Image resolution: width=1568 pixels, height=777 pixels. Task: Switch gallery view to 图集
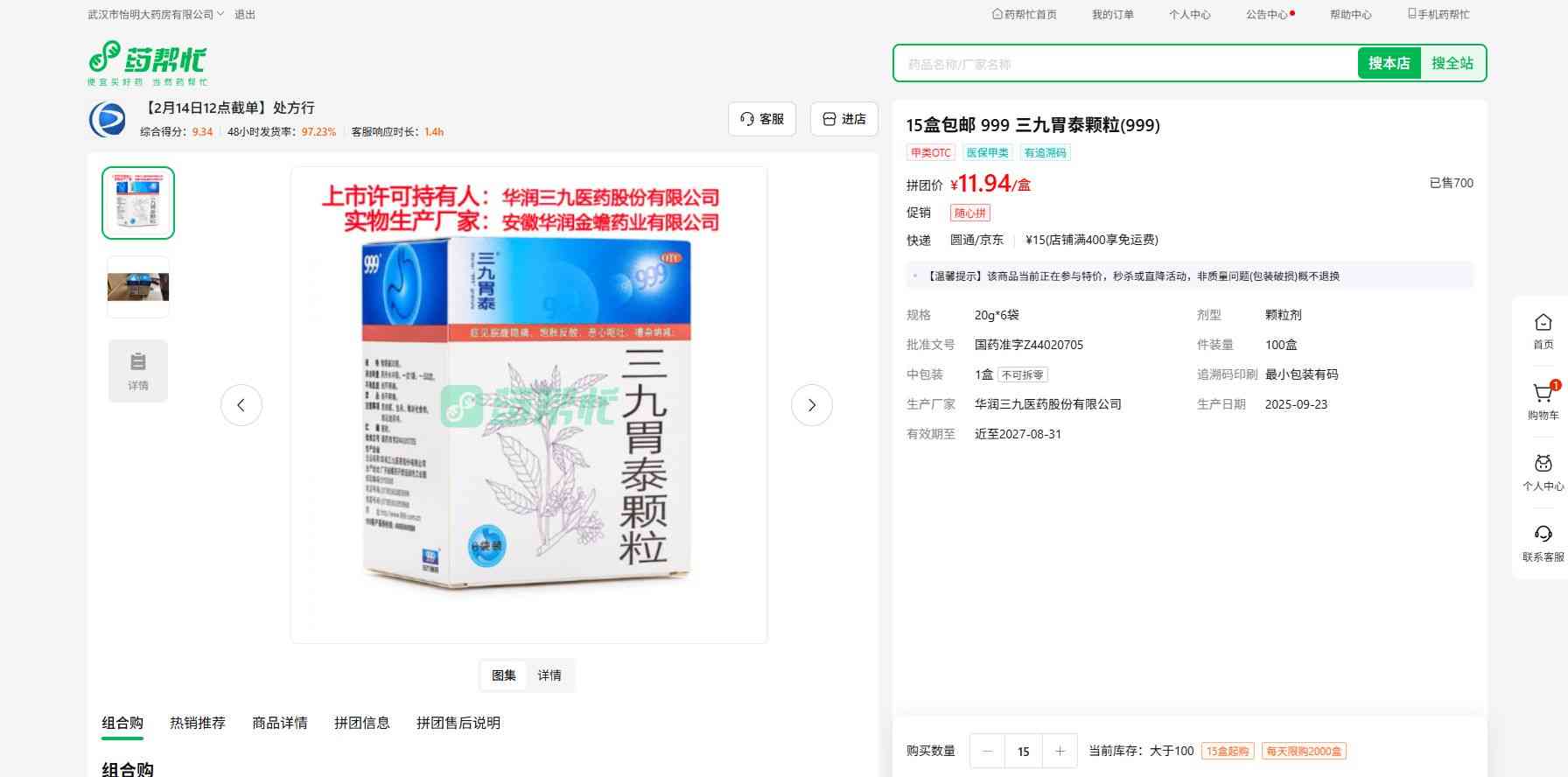pos(504,675)
